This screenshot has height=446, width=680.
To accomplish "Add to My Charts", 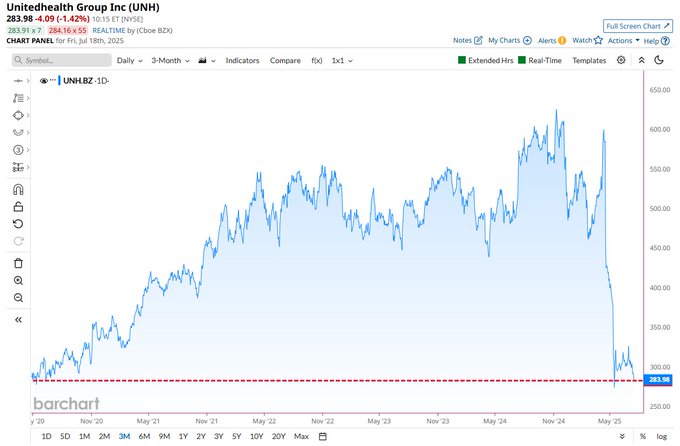I will (x=510, y=40).
